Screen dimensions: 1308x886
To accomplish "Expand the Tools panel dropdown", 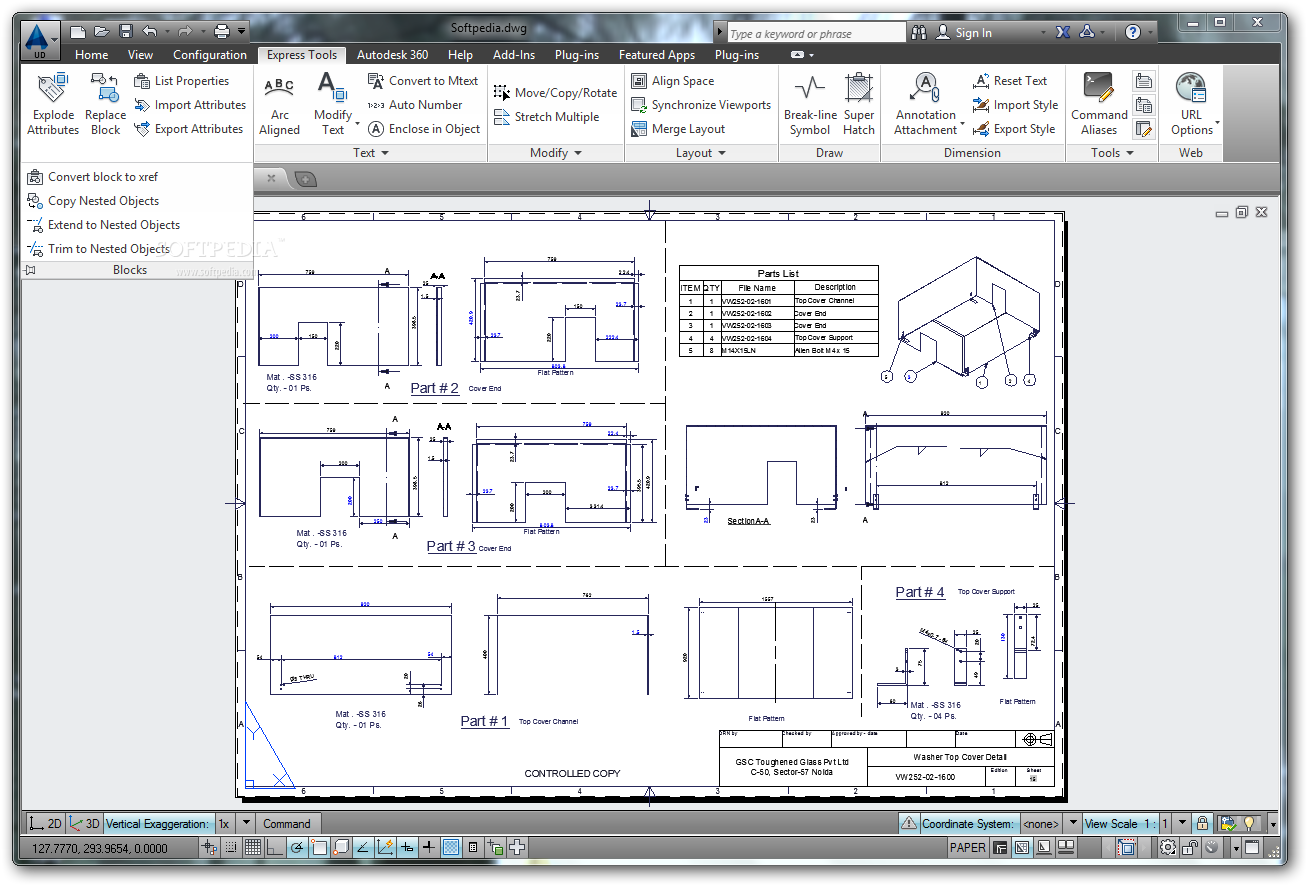I will [x=1112, y=153].
